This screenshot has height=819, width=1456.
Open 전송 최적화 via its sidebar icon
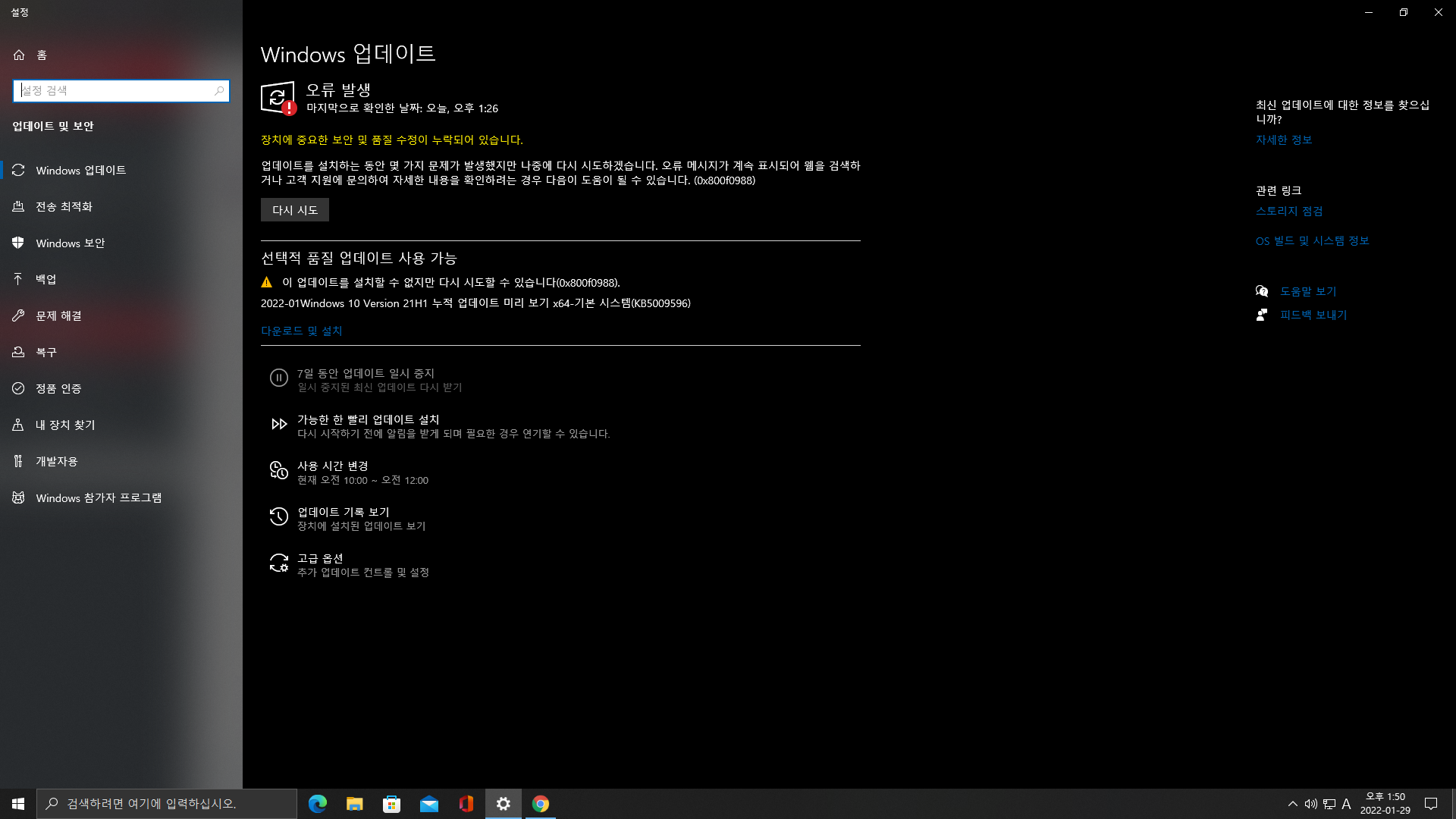coord(19,206)
